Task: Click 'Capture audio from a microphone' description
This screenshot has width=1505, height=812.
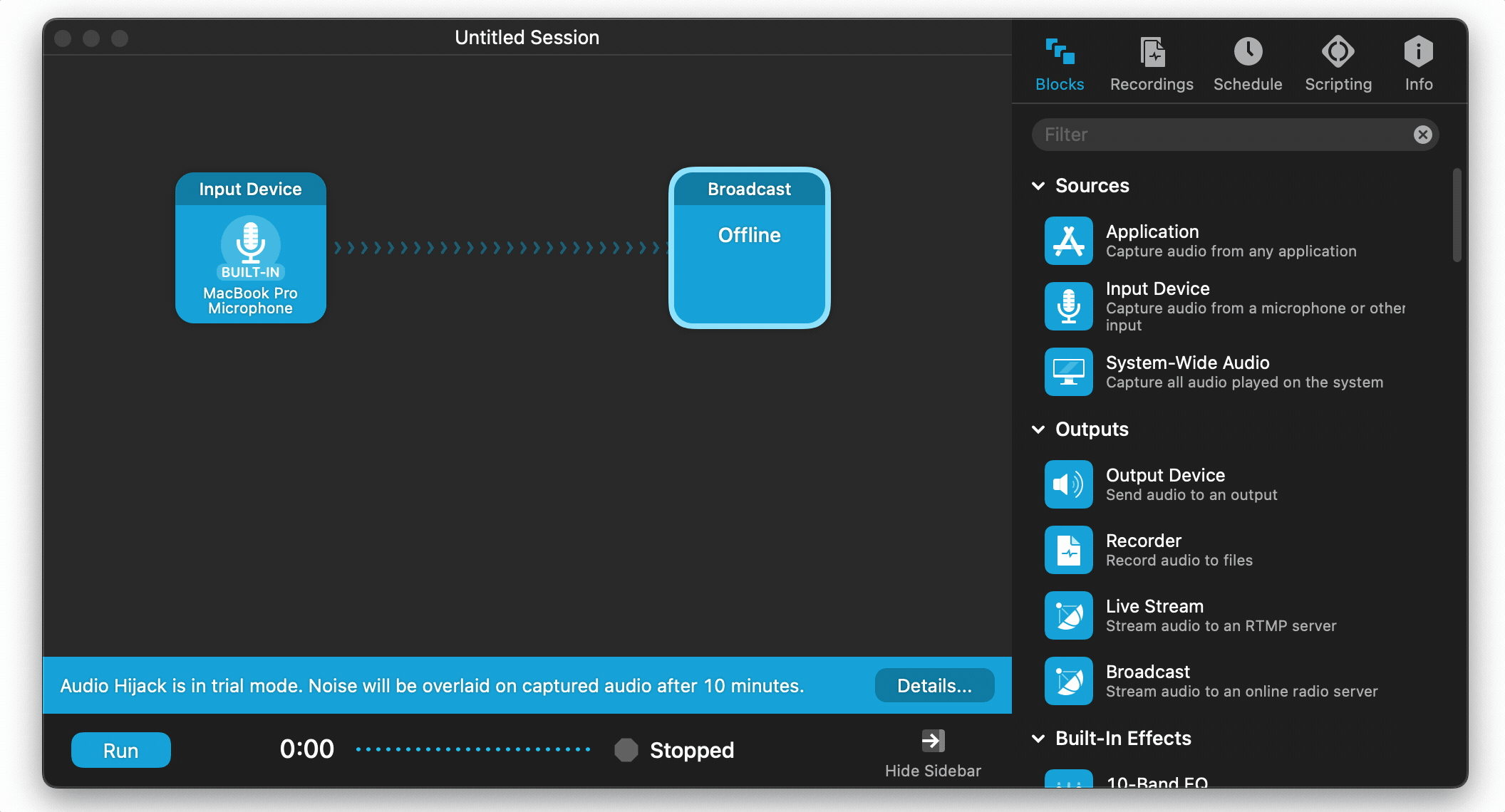Action: pos(1255,316)
